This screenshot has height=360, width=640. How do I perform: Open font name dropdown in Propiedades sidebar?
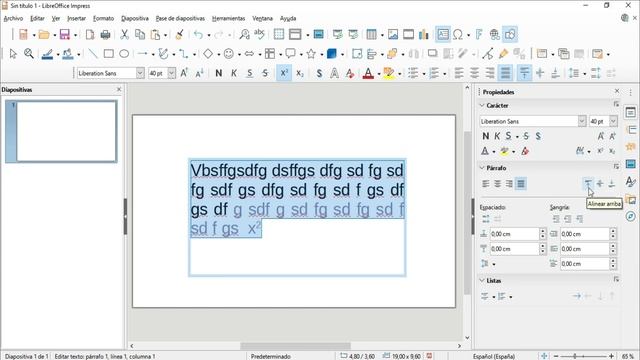pyautogui.click(x=582, y=121)
